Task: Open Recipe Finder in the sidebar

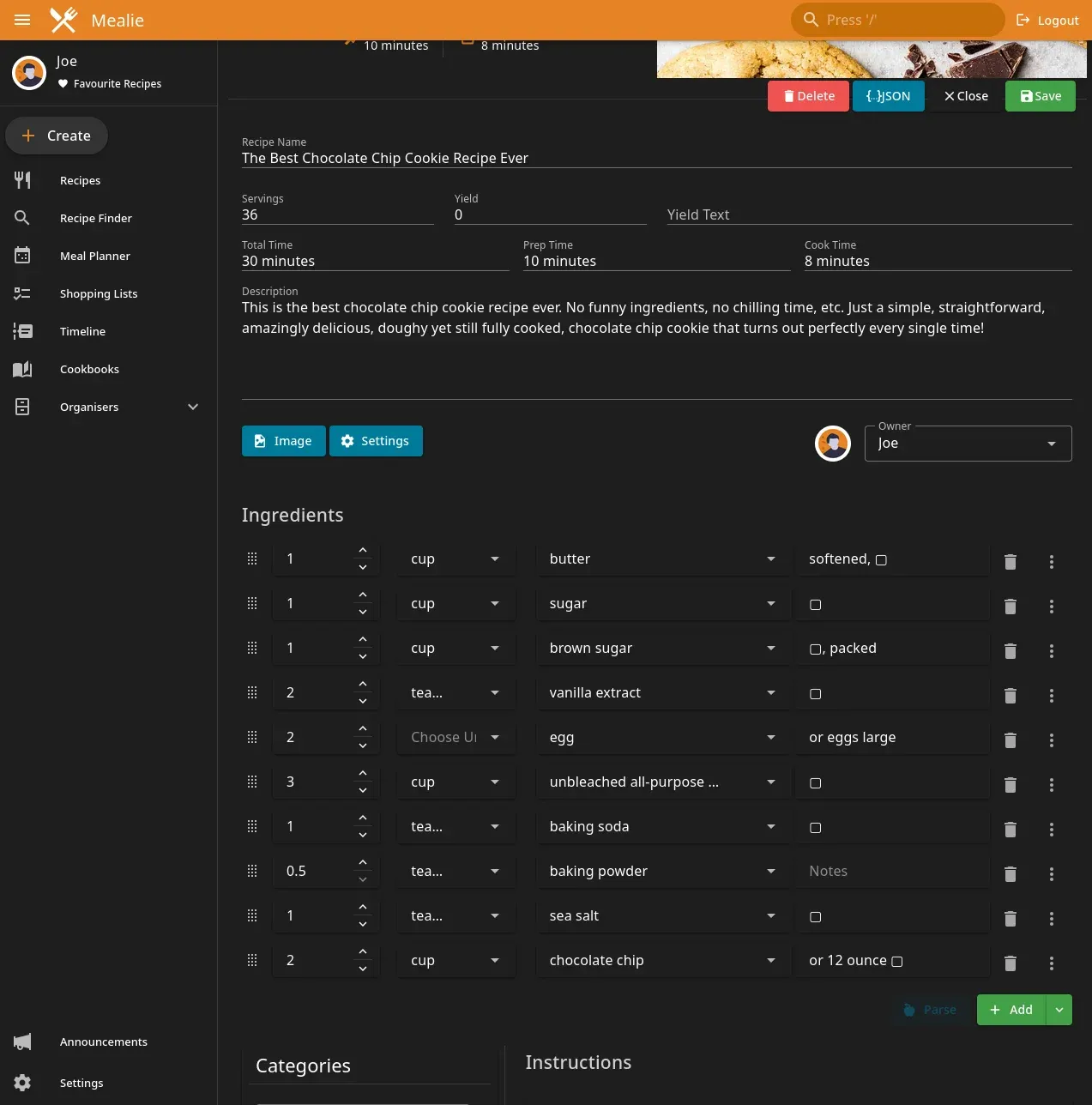Action: click(x=108, y=218)
